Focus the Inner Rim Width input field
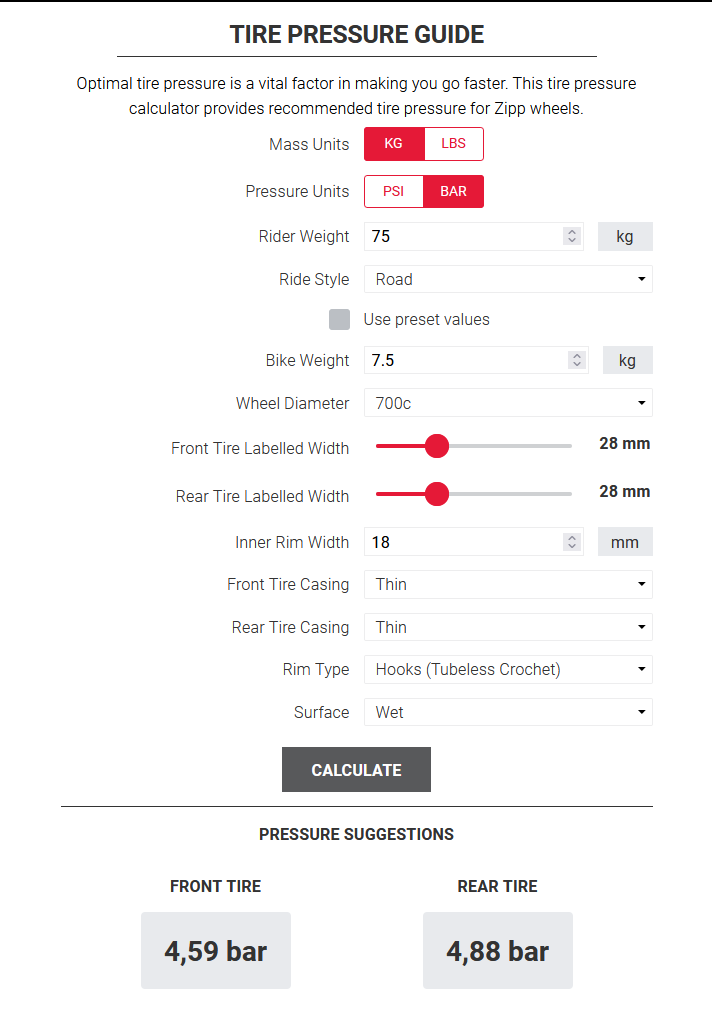Image resolution: width=712 pixels, height=1011 pixels. pos(460,542)
